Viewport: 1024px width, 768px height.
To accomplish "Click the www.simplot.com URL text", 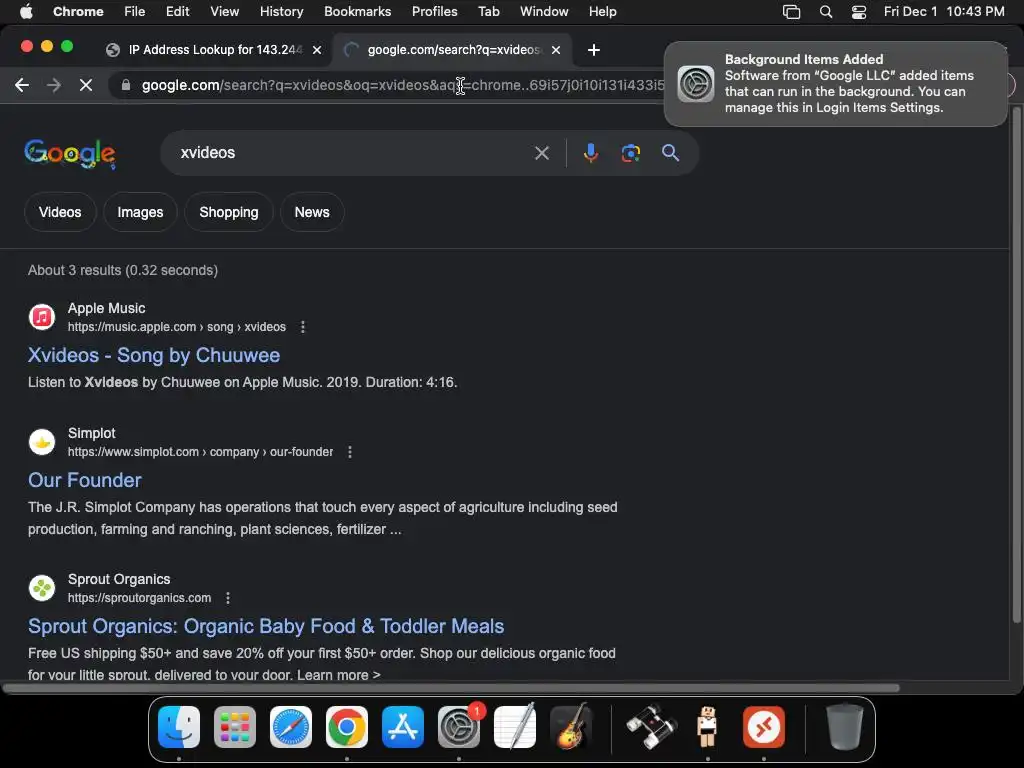I will (x=200, y=452).
